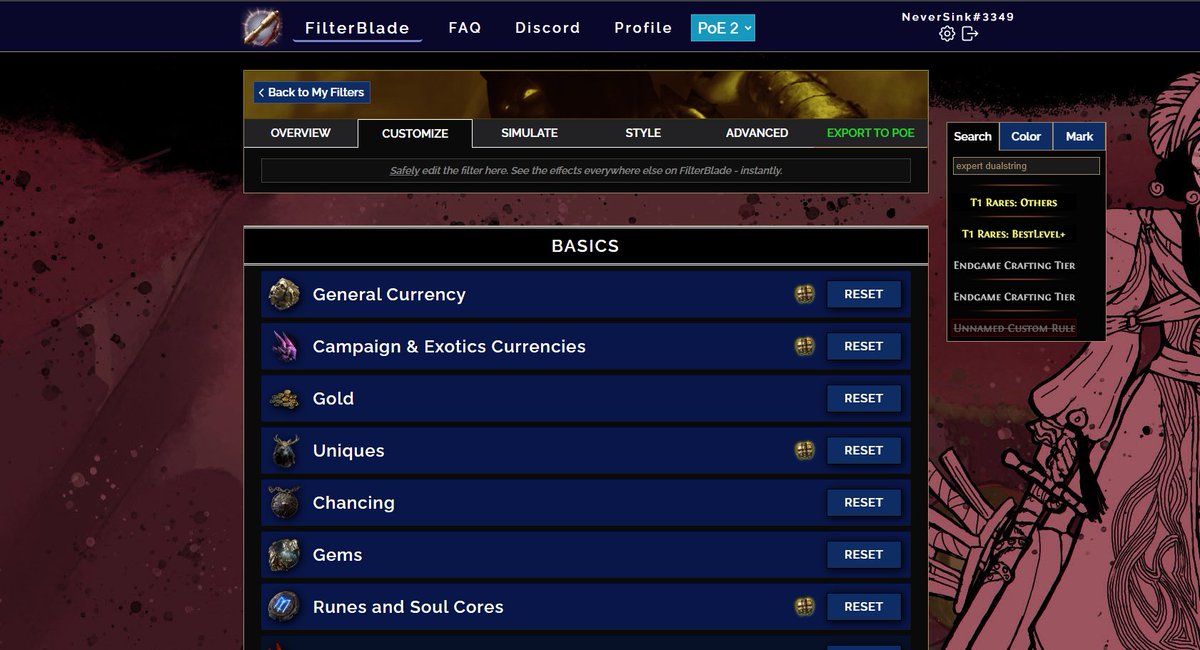Click the Runes and Soul Cores icon
1200x650 pixels.
point(285,606)
